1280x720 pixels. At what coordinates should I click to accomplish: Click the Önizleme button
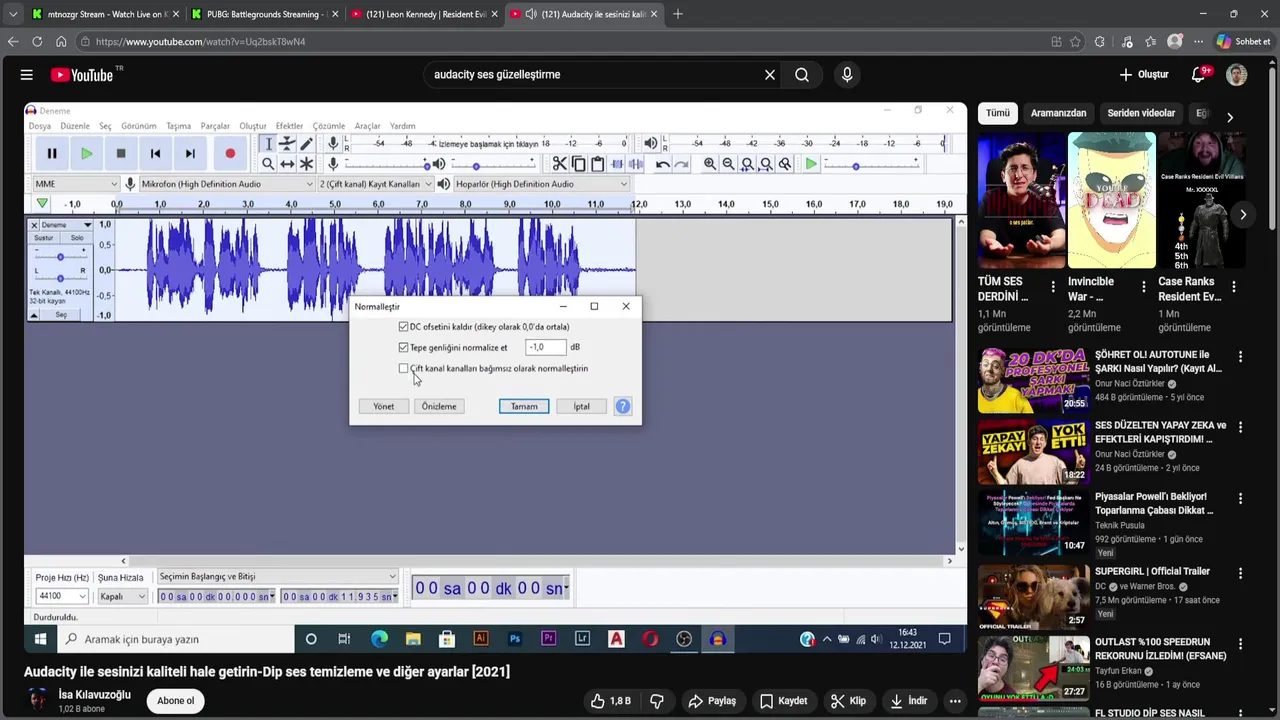click(439, 406)
